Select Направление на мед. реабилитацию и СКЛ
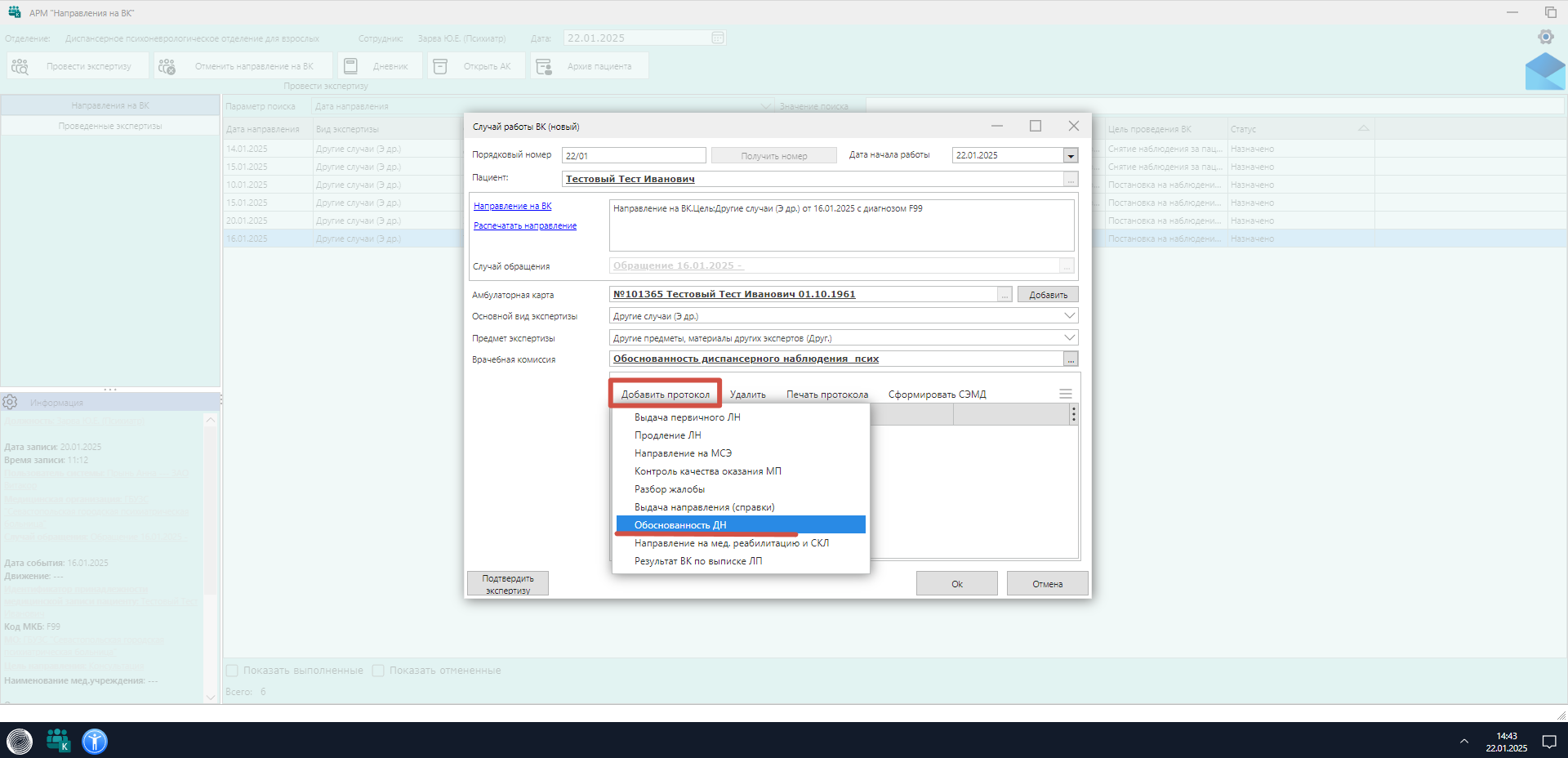Screen dimensions: 1568x758 [741, 543]
